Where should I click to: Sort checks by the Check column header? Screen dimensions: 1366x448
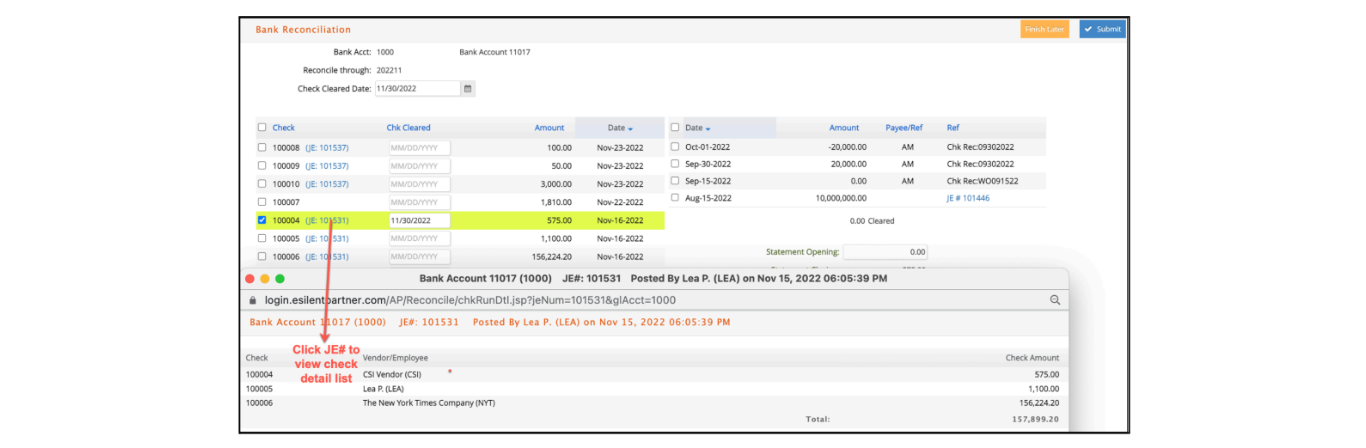[x=283, y=128]
